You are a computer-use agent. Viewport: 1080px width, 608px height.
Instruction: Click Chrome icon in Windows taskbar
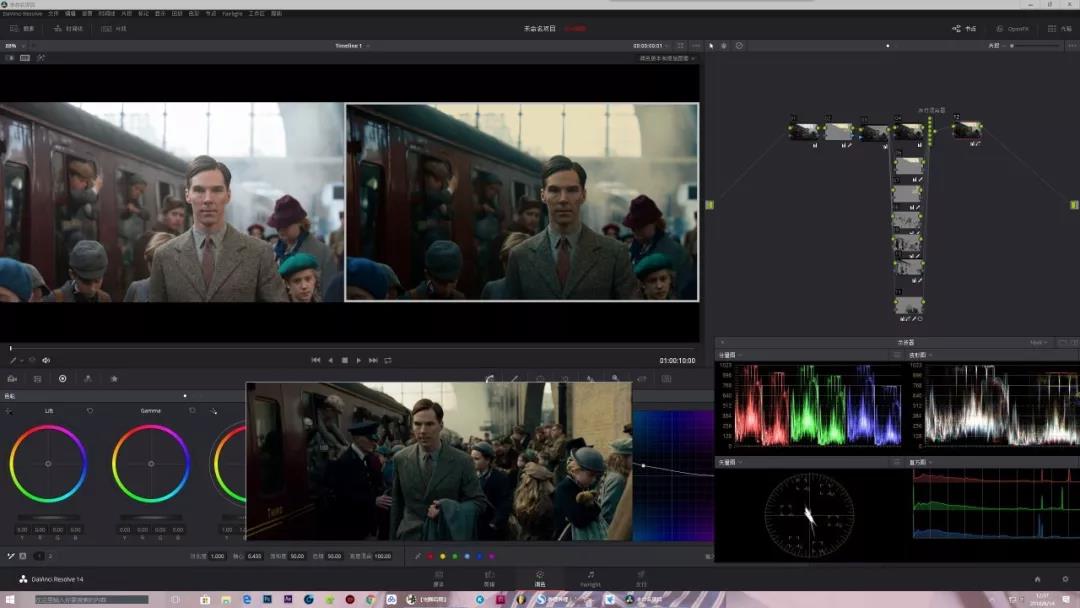tap(371, 600)
